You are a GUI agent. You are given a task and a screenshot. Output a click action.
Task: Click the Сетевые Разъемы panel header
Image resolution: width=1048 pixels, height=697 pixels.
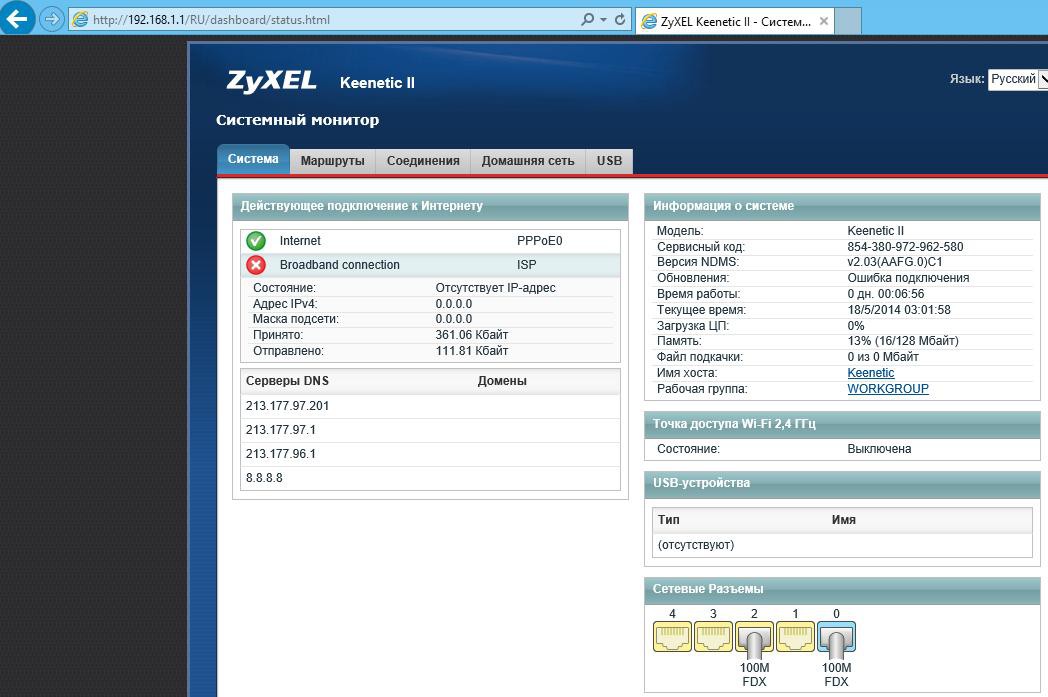tap(842, 589)
